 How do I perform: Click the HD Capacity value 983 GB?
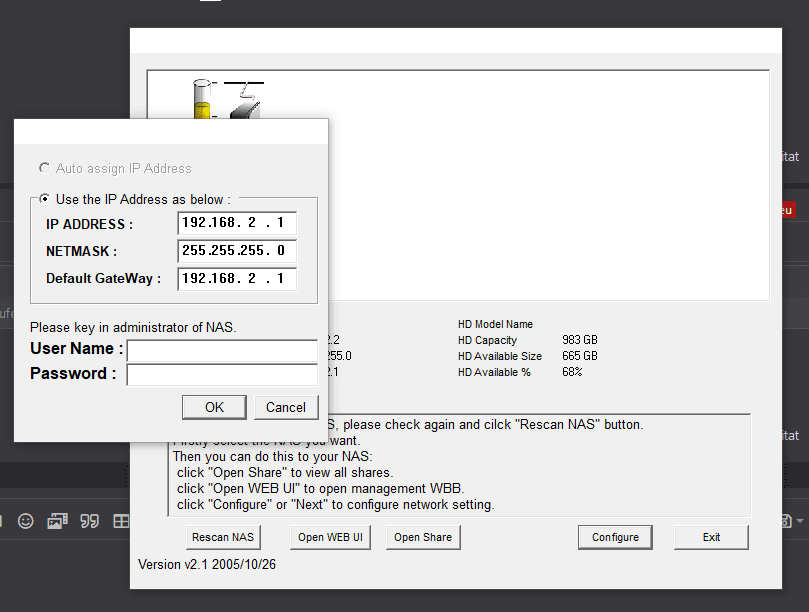[580, 340]
